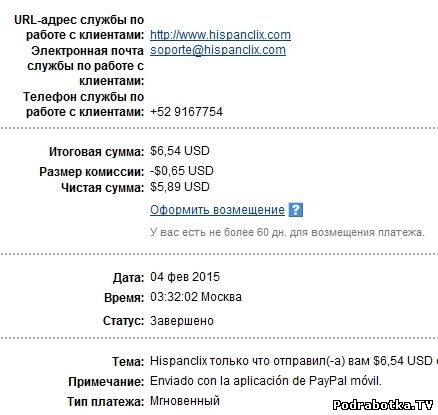Click the soporte@hispanclix.com email link

218,50
